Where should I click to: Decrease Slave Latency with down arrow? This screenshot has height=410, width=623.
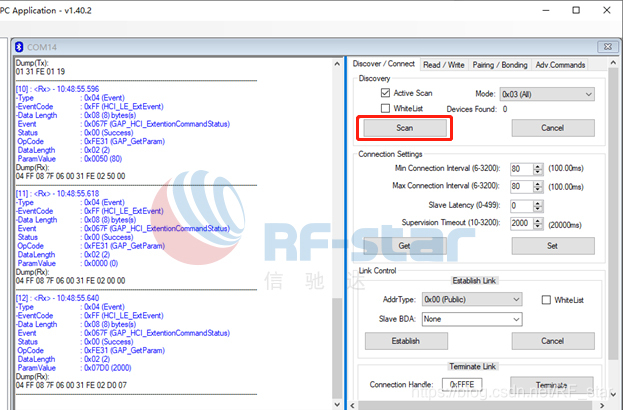pos(538,209)
